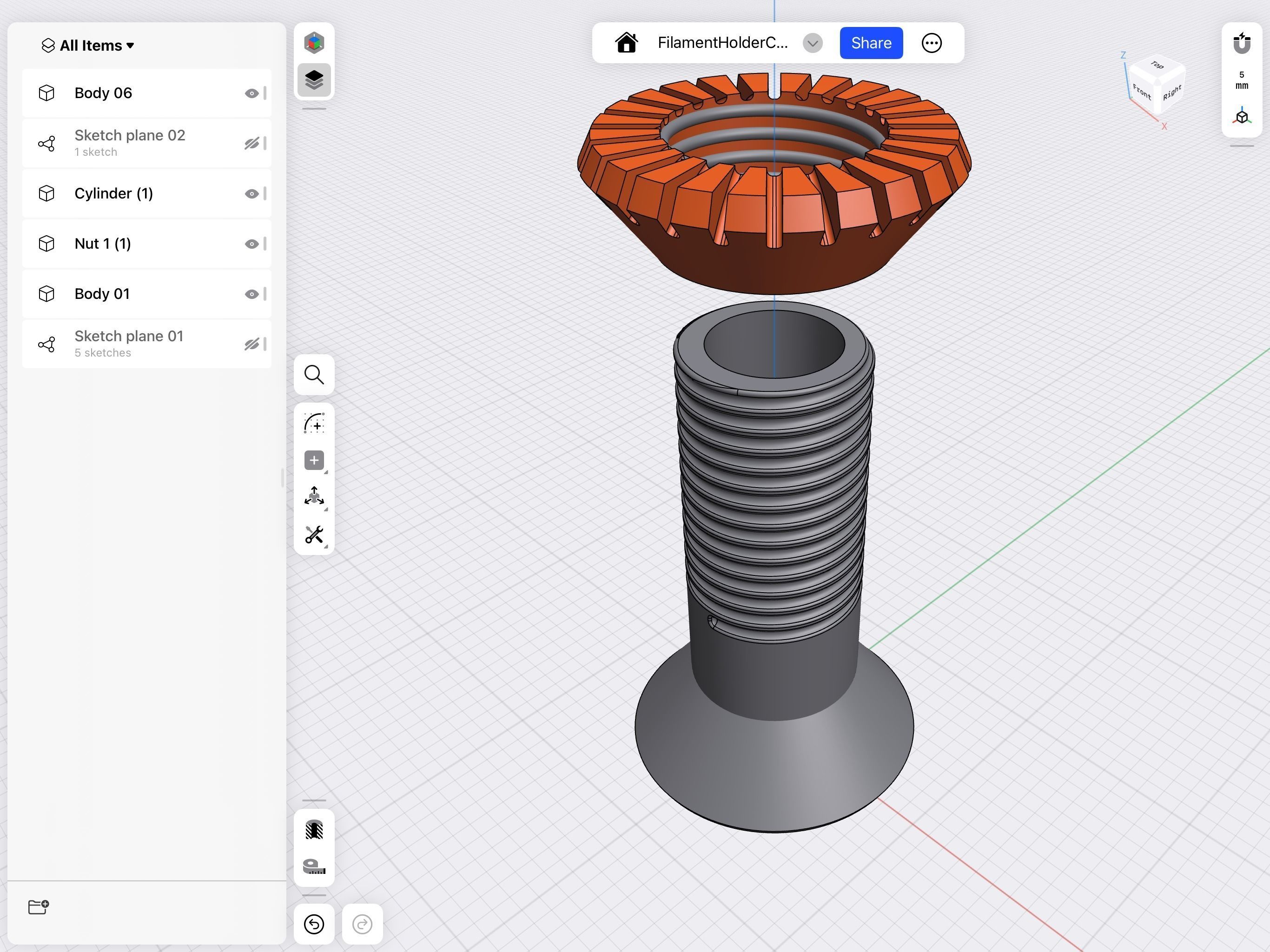Select the Sketch plane 01 item
The width and height of the screenshot is (1270, 952).
(x=146, y=344)
